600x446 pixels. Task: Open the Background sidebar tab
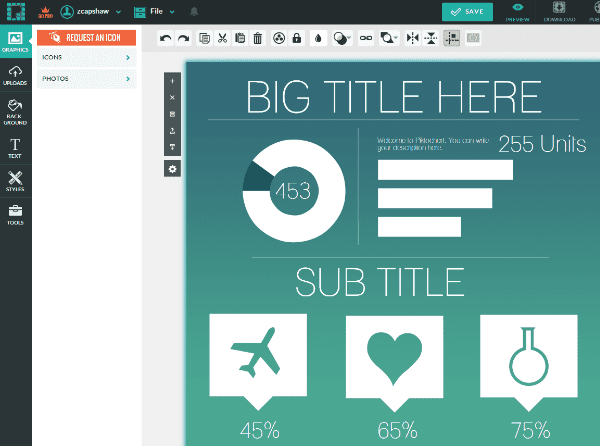tap(15, 112)
